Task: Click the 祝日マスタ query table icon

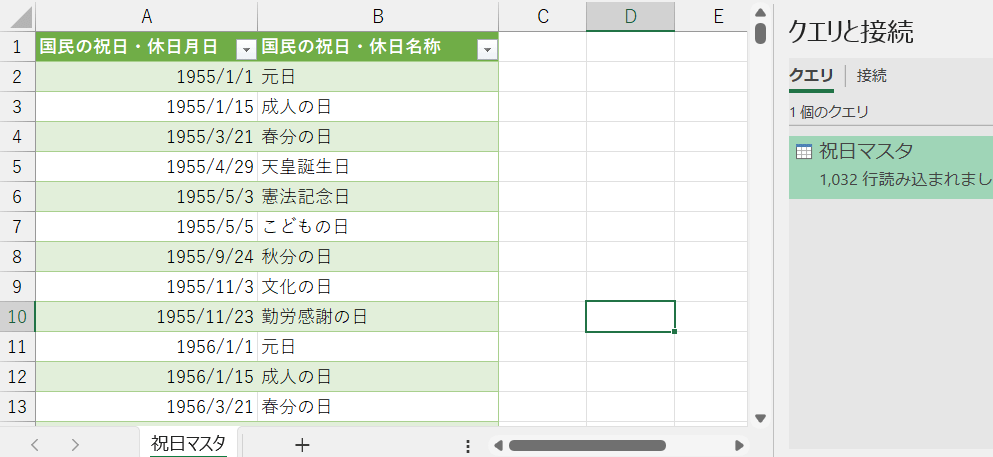Action: (803, 152)
